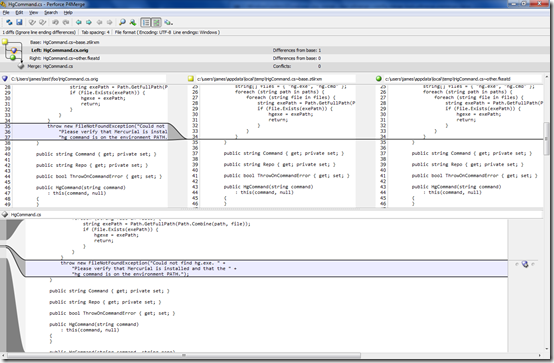Click the left pane file path HgCommand.cs.orig

click(x=54, y=79)
